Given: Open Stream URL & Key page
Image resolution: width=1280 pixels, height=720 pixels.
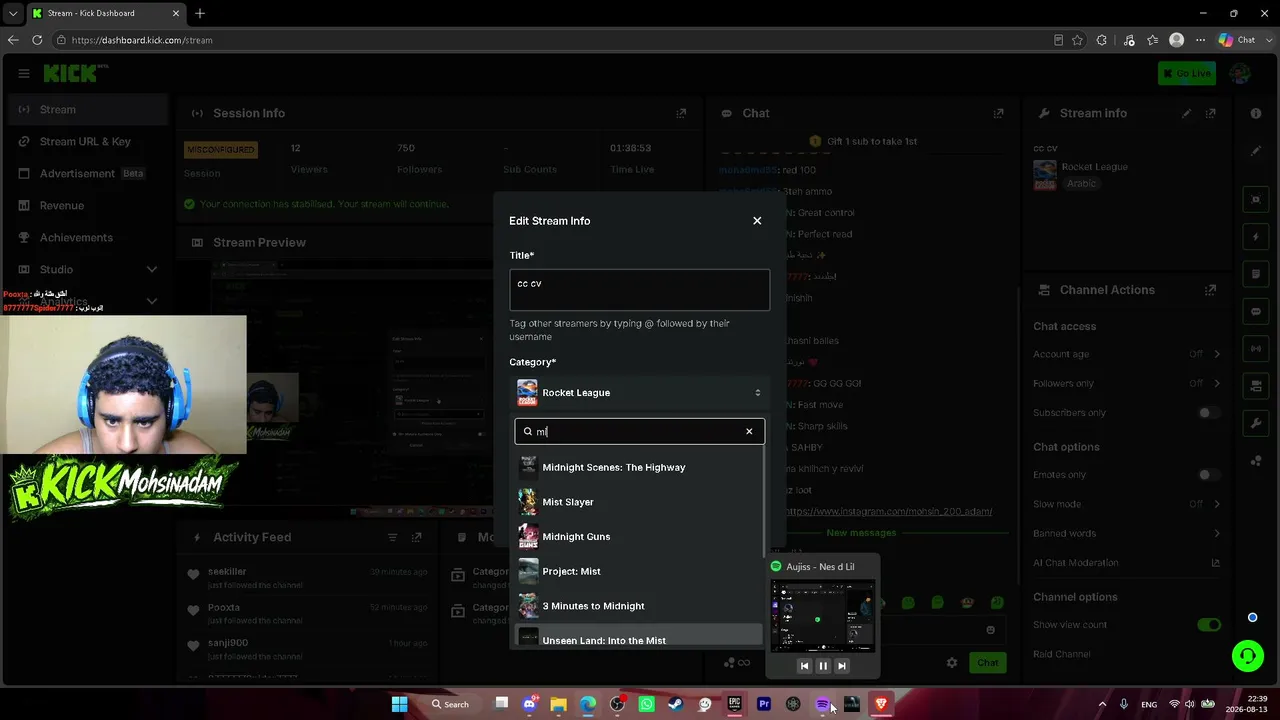Looking at the screenshot, I should [87, 142].
